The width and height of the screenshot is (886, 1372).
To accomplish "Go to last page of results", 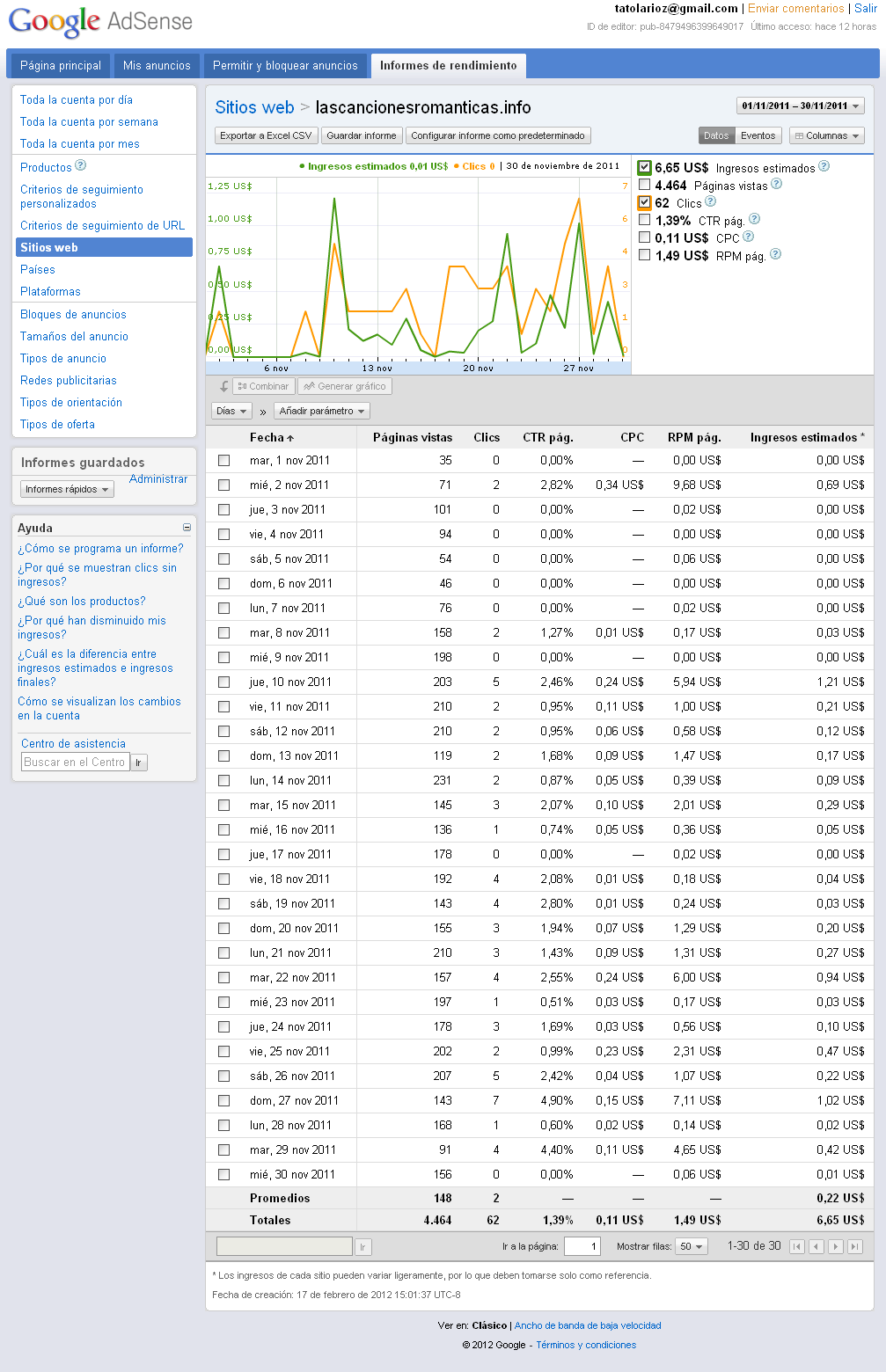I will [855, 1246].
